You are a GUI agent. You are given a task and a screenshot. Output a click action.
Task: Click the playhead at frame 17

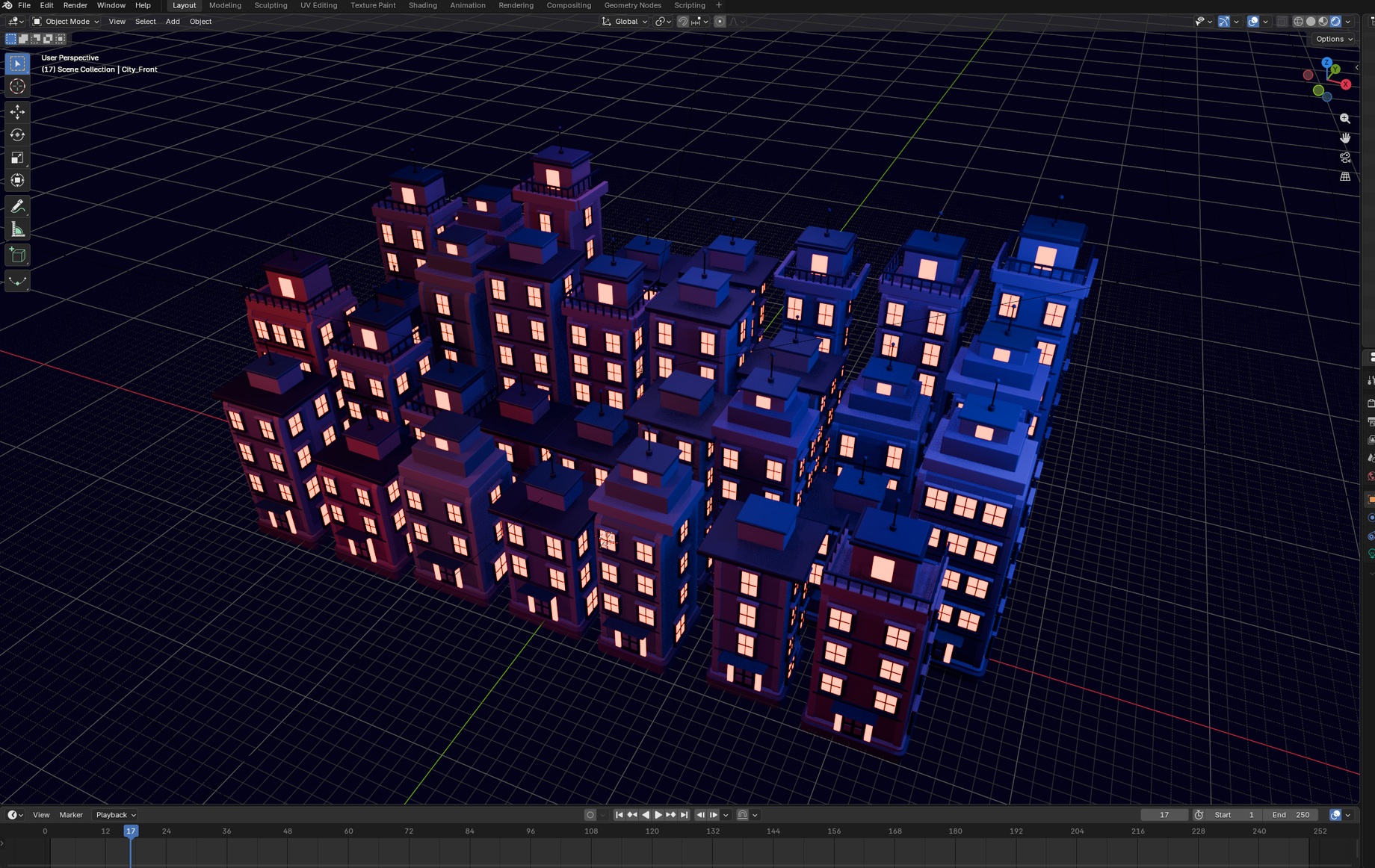coord(131,831)
